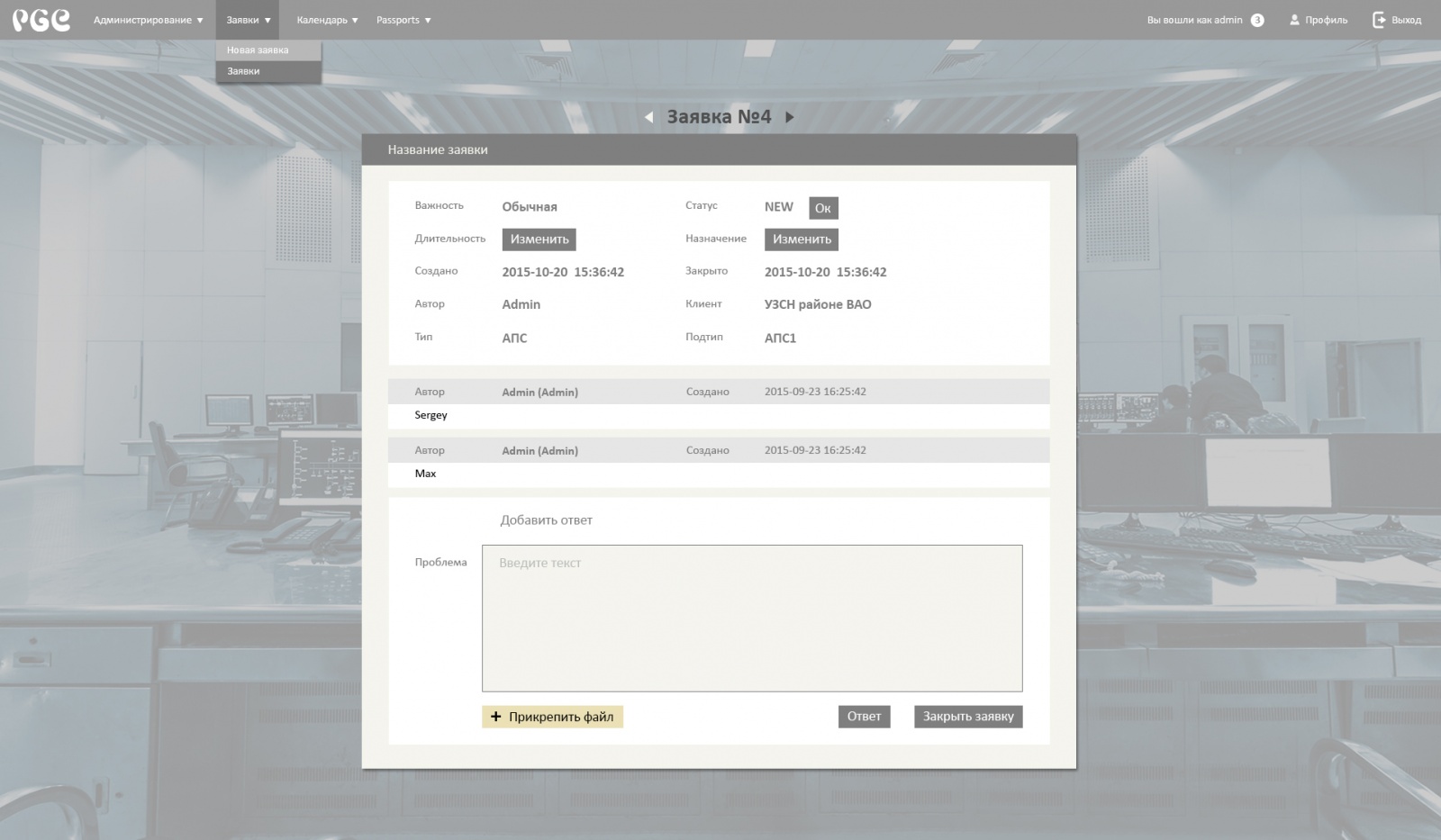Screen dimensions: 1441x840
Task: Open the Профиль user link
Action: (1319, 20)
